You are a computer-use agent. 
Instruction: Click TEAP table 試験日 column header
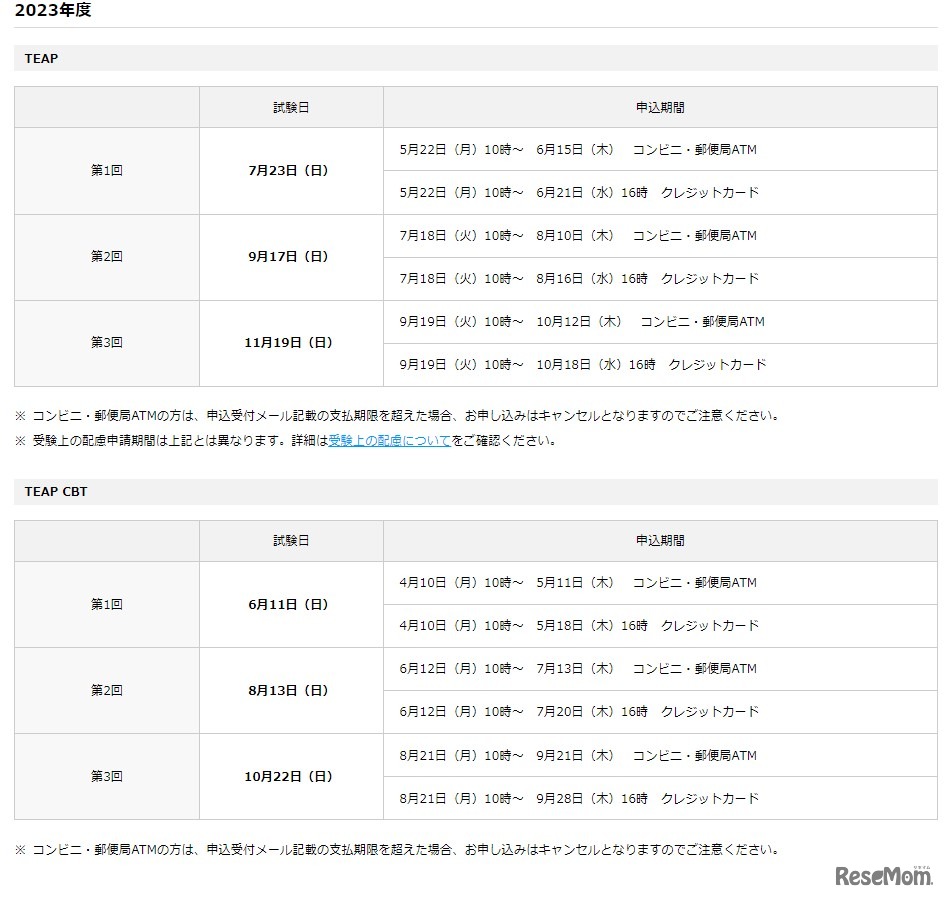coord(291,107)
